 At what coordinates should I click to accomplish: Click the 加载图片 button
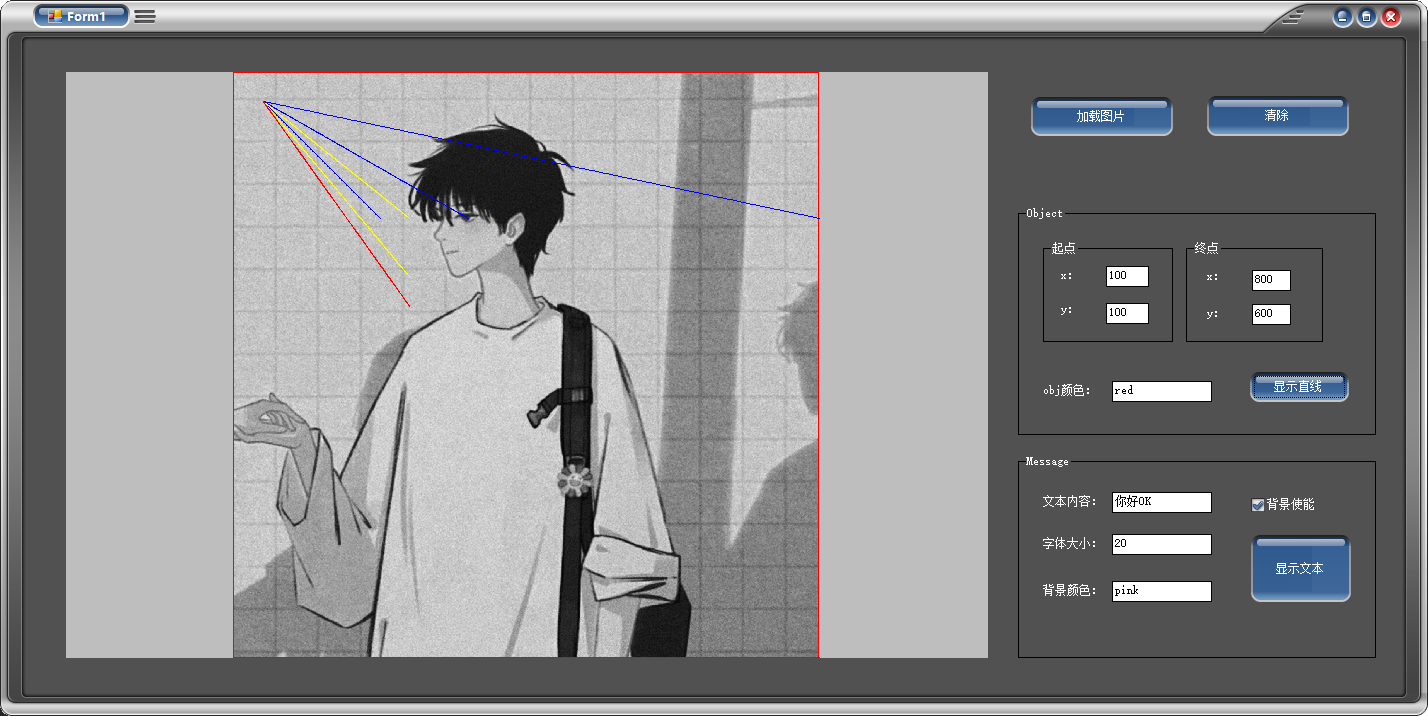click(x=1101, y=115)
